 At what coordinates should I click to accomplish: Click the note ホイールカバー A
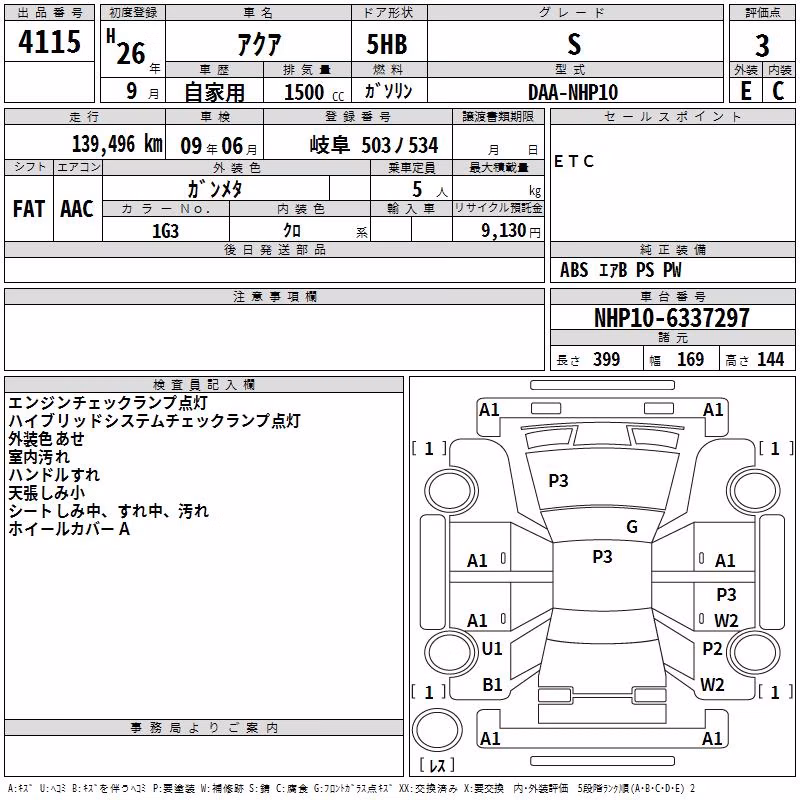(x=69, y=529)
